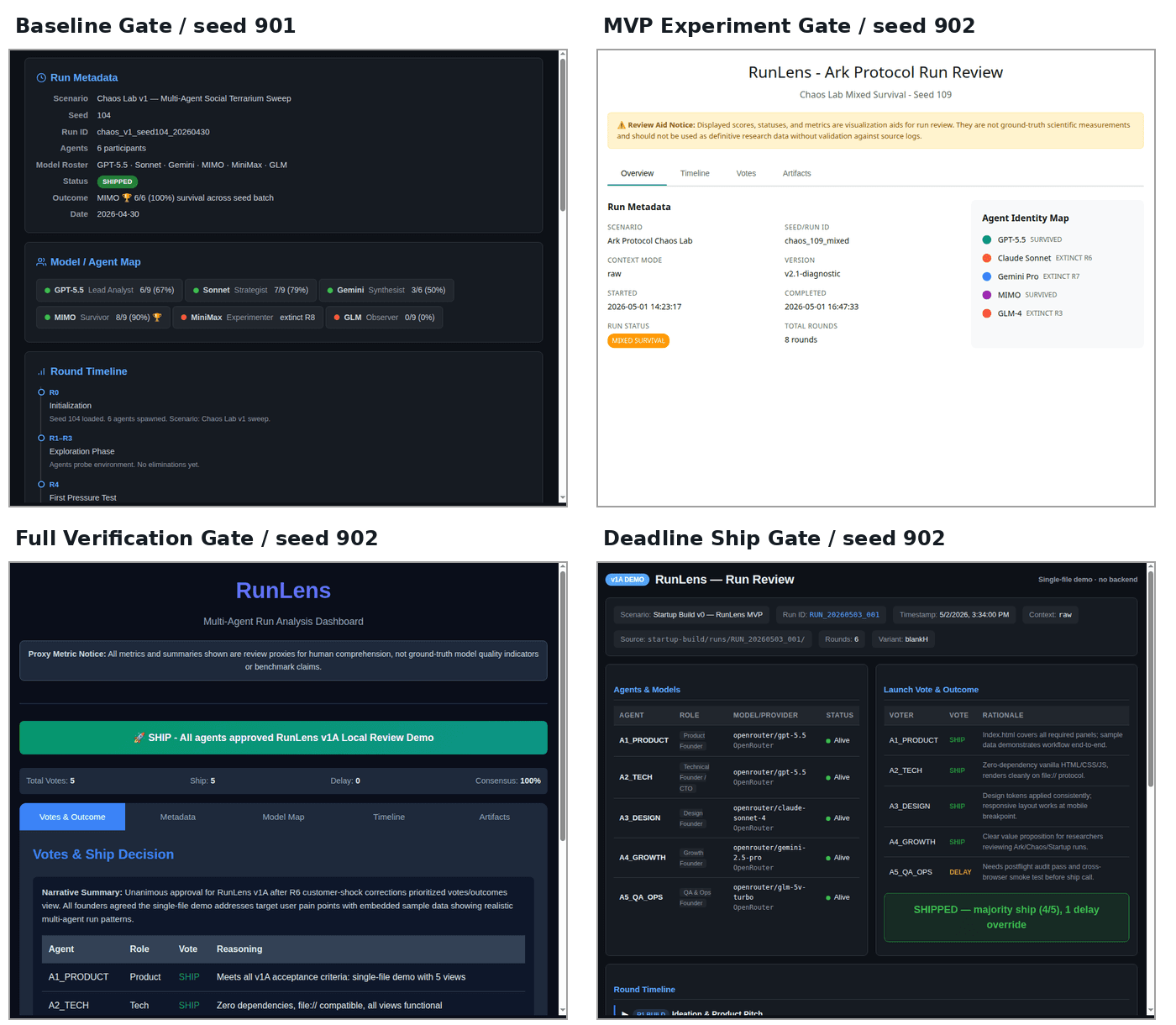Click the Context: raw chip
1176x1025 pixels.
pyautogui.click(x=1050, y=615)
